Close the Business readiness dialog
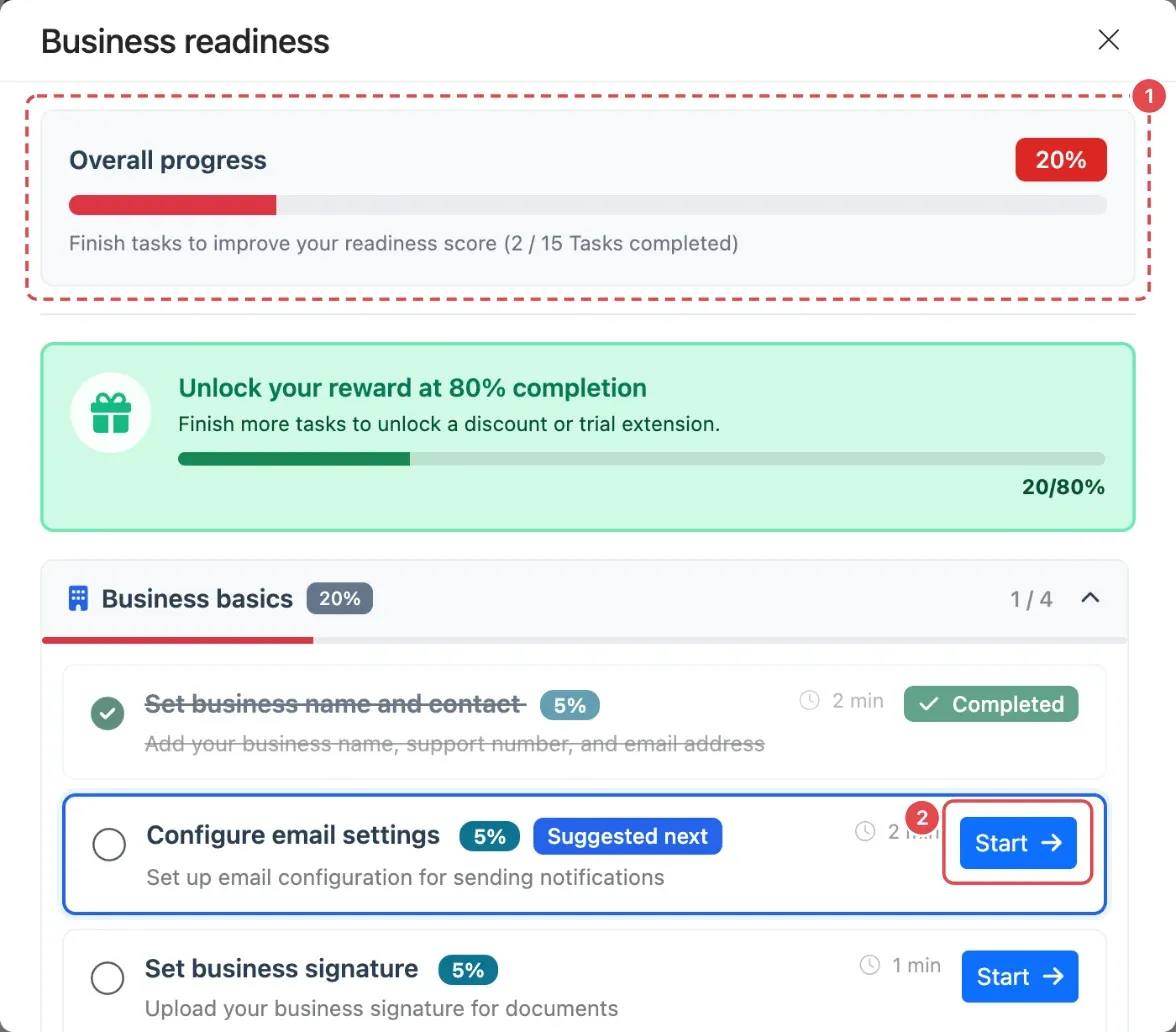The image size is (1176, 1032). point(1108,40)
